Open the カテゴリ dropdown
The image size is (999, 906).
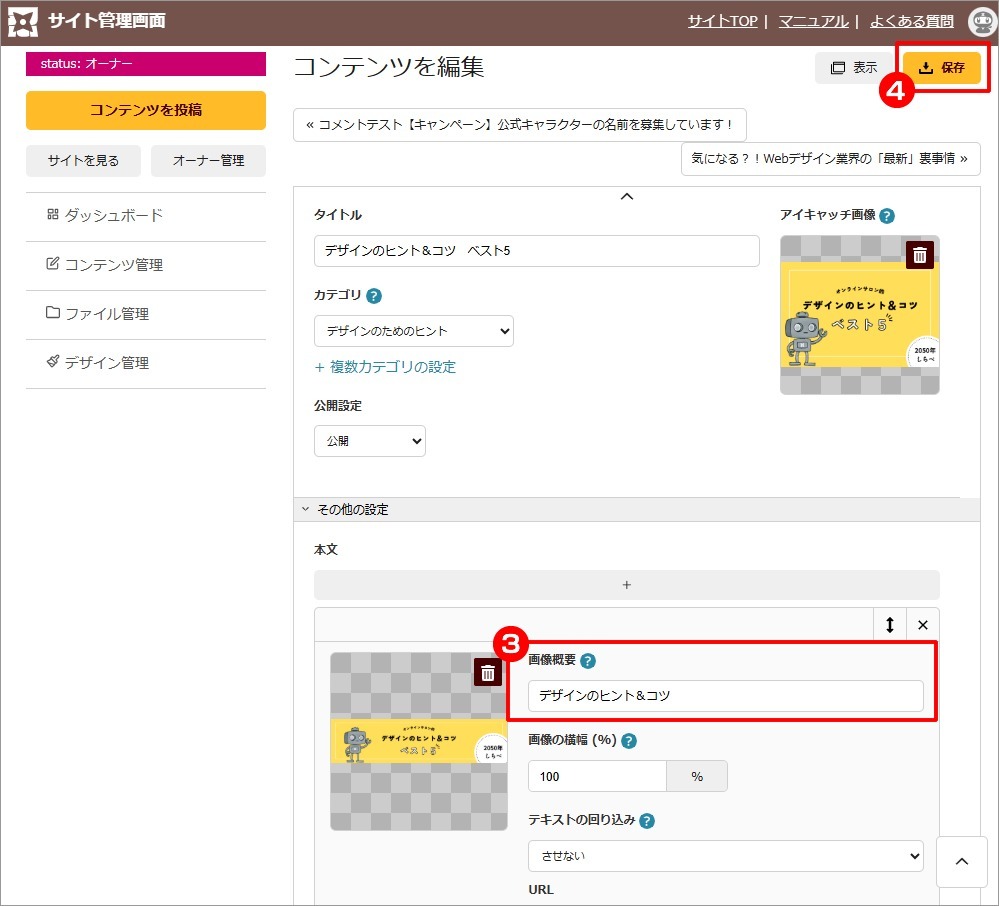[413, 331]
